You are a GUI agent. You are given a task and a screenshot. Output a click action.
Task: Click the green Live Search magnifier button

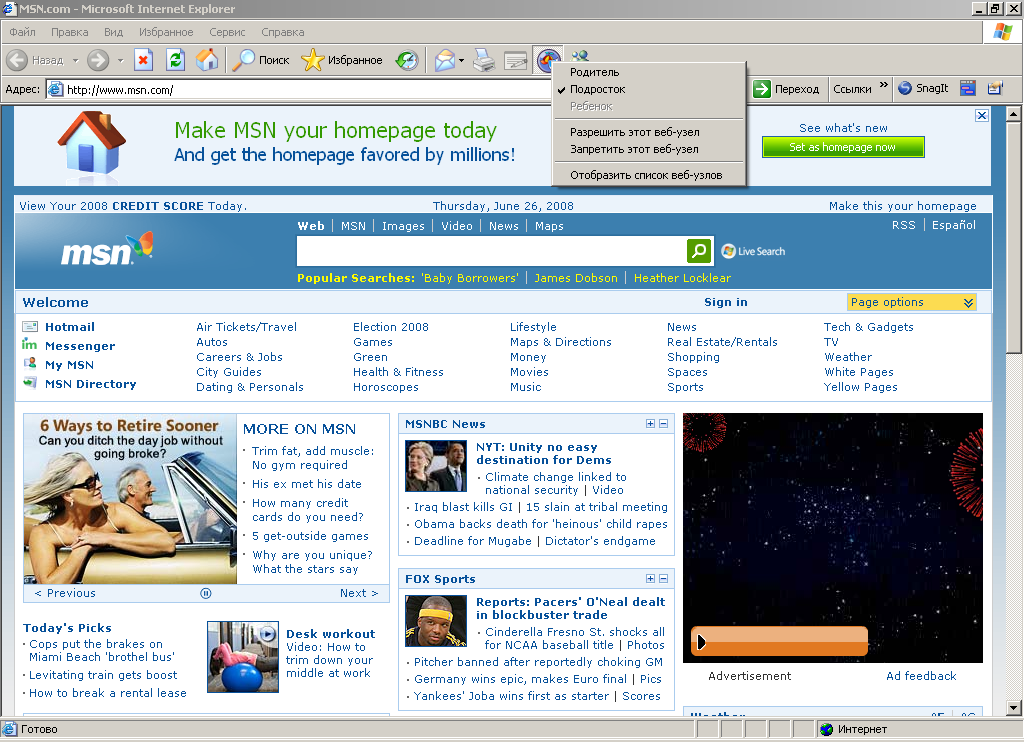point(698,250)
